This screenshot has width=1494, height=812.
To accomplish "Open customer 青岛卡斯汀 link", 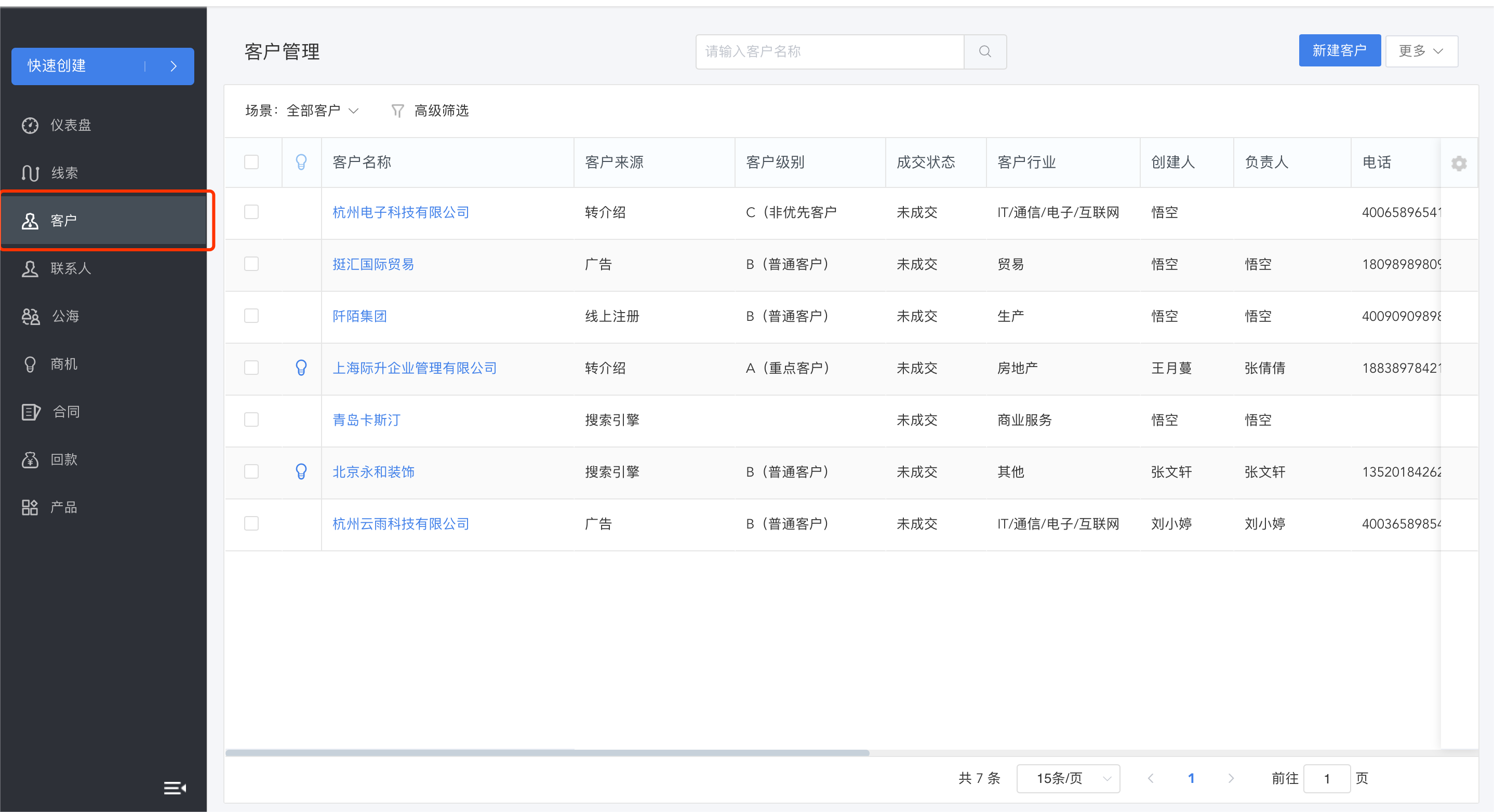I will [x=367, y=419].
